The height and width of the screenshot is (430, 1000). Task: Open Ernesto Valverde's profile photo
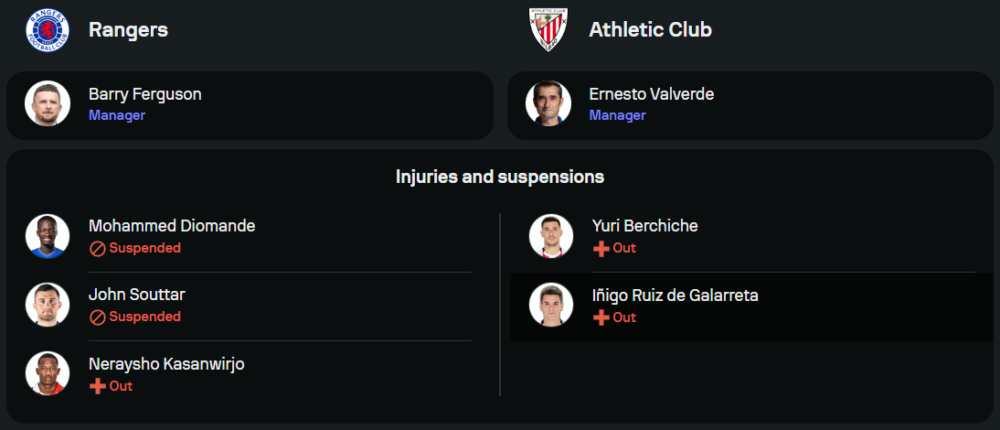[x=548, y=104]
